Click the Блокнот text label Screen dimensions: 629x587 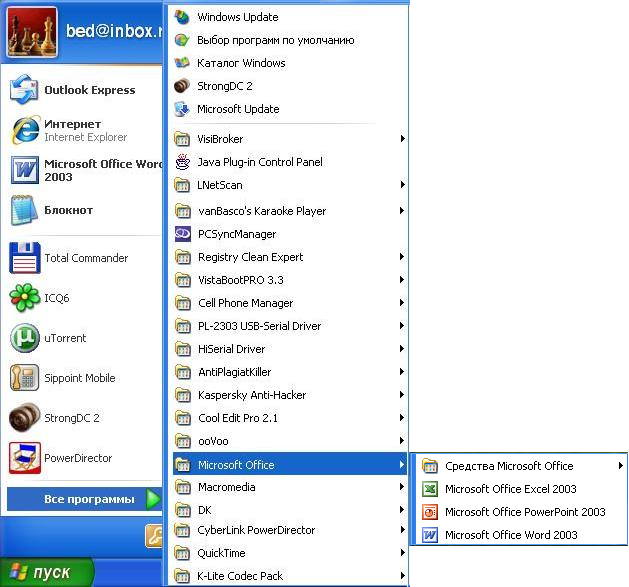(69, 210)
